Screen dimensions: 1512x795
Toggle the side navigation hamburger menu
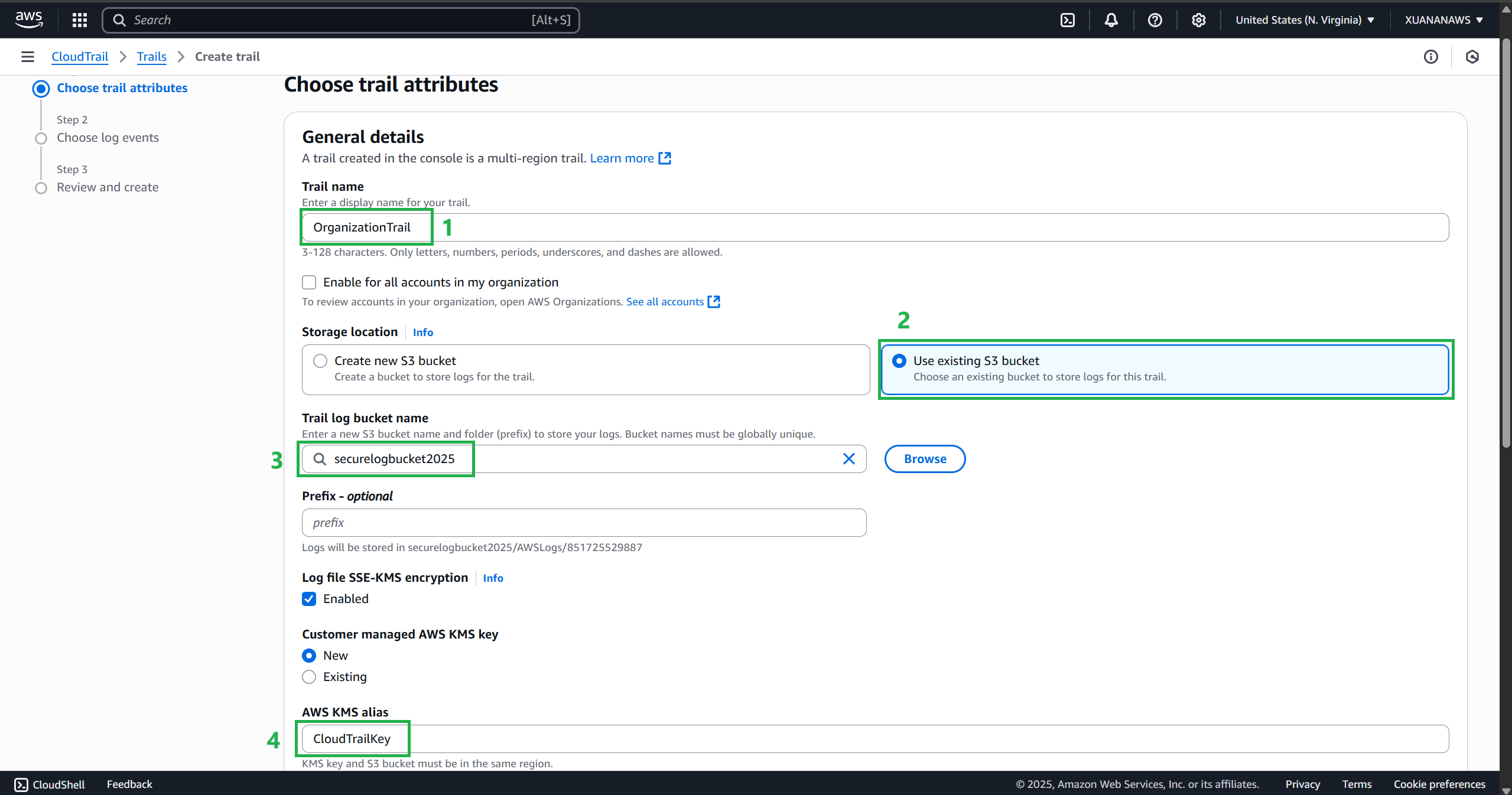click(x=28, y=57)
